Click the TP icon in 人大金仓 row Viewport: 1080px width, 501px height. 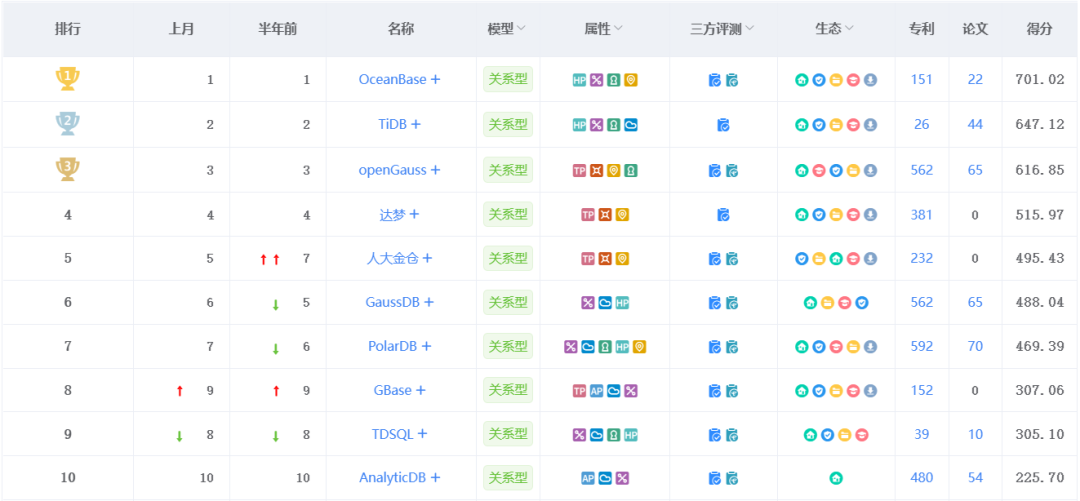pos(588,259)
